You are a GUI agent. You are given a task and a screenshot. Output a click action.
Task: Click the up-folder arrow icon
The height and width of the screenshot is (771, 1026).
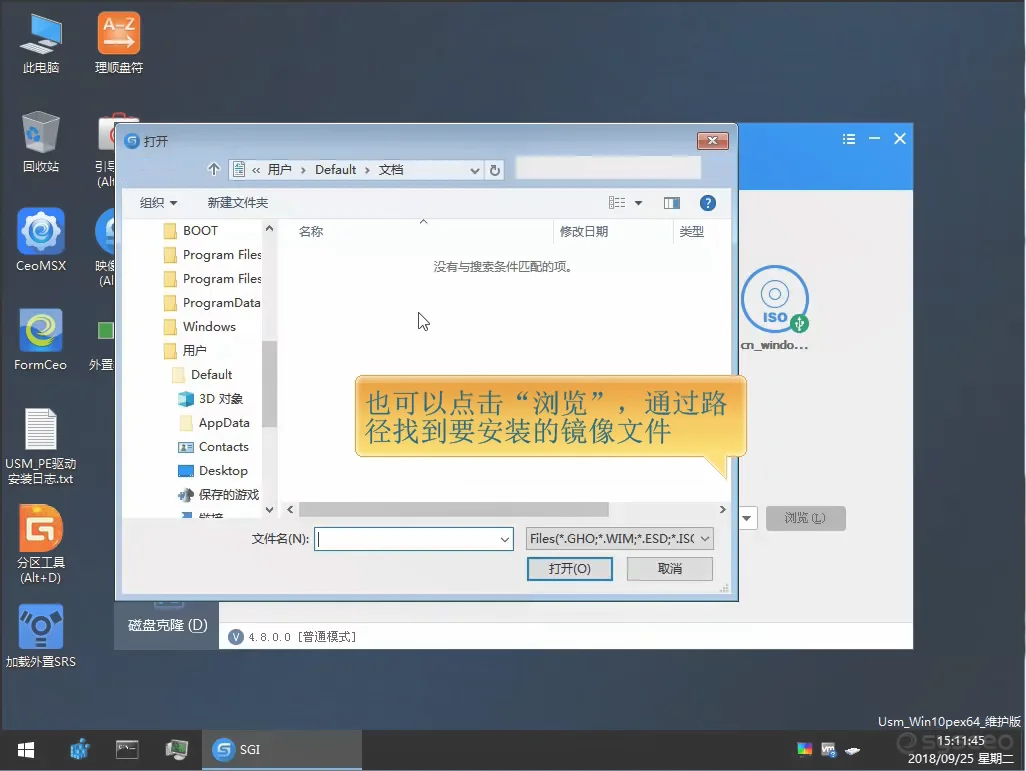[x=213, y=170]
